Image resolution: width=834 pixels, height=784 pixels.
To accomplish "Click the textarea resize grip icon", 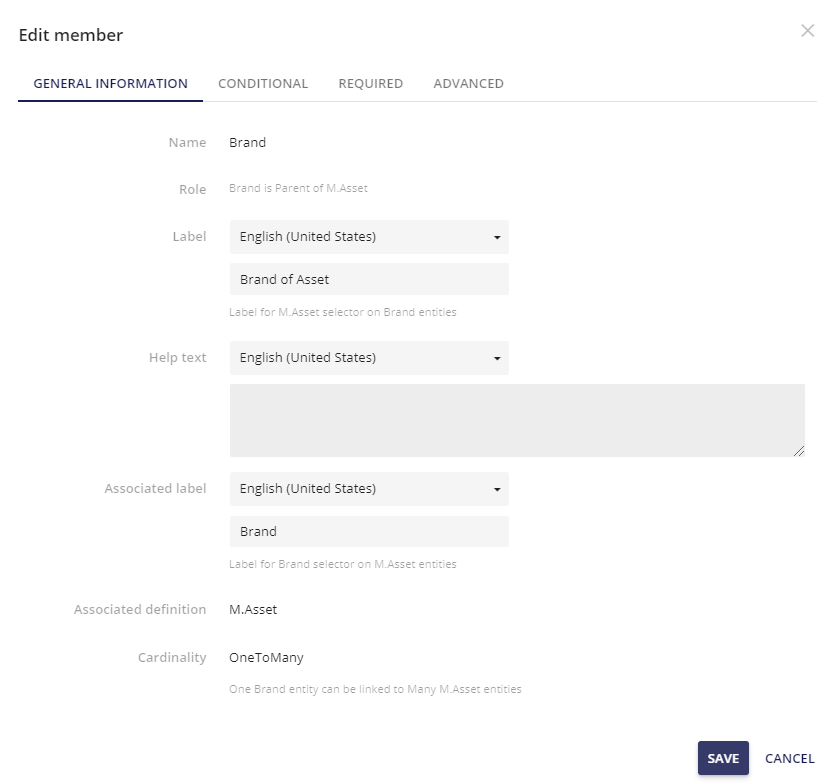I will 800,451.
